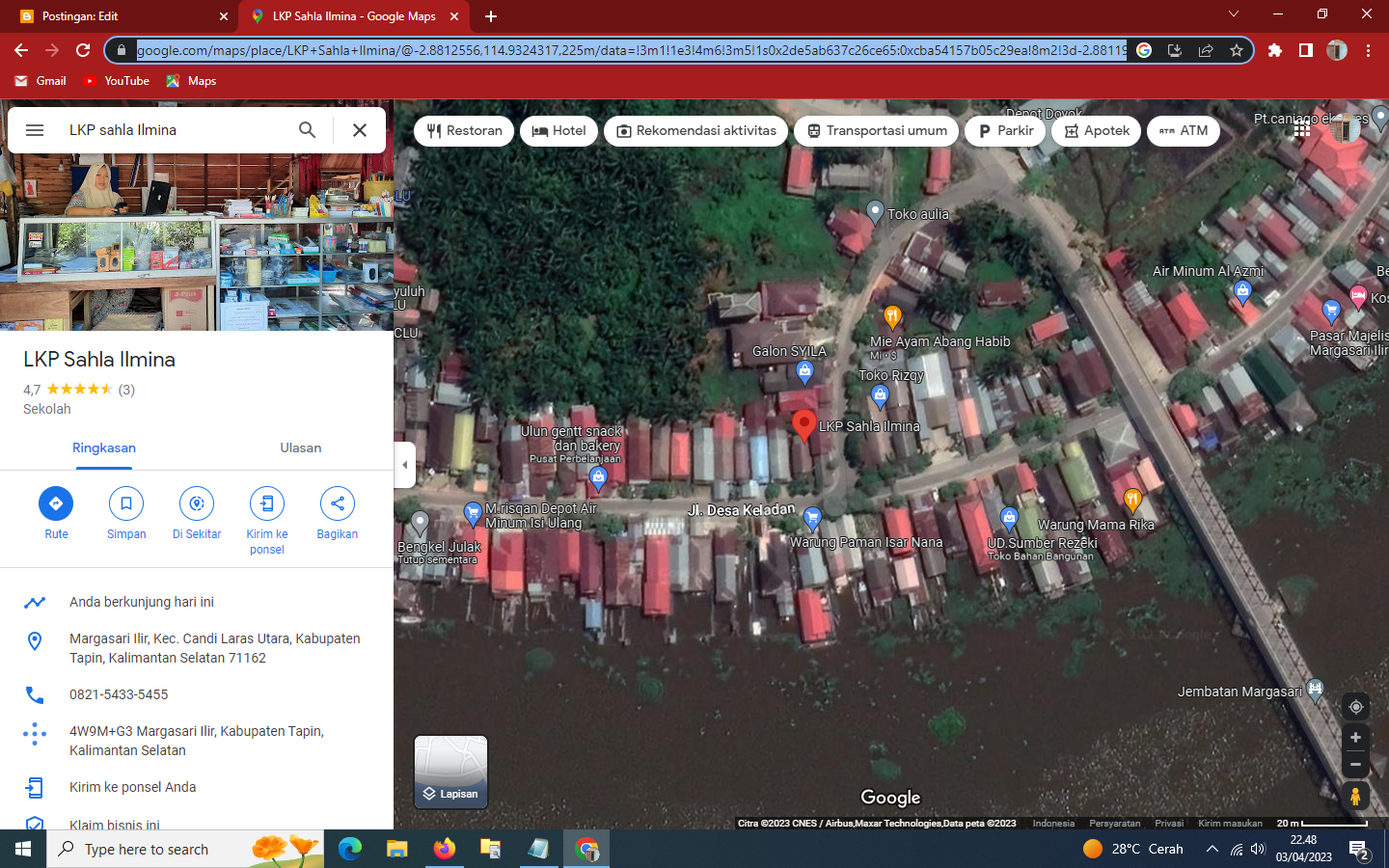Open the Google Maps hamburger menu
The image size is (1389, 868).
coord(35,130)
